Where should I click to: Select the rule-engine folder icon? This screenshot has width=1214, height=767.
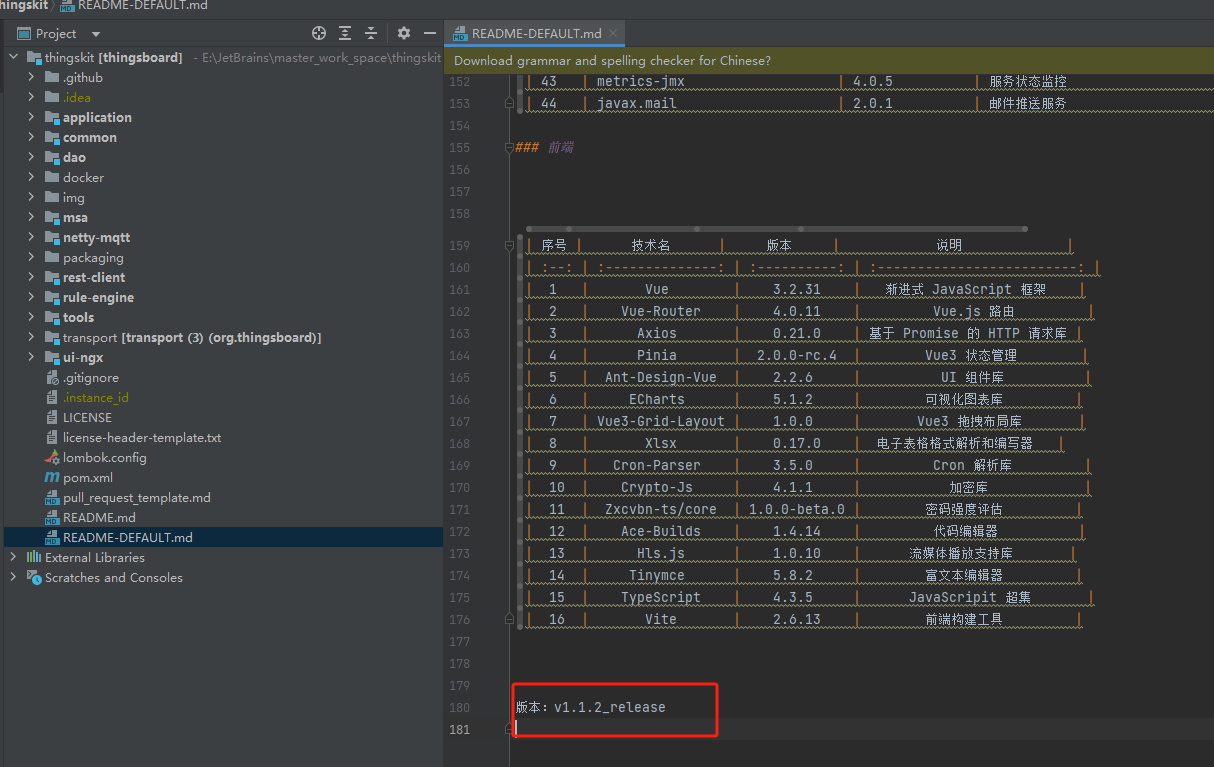pos(52,297)
